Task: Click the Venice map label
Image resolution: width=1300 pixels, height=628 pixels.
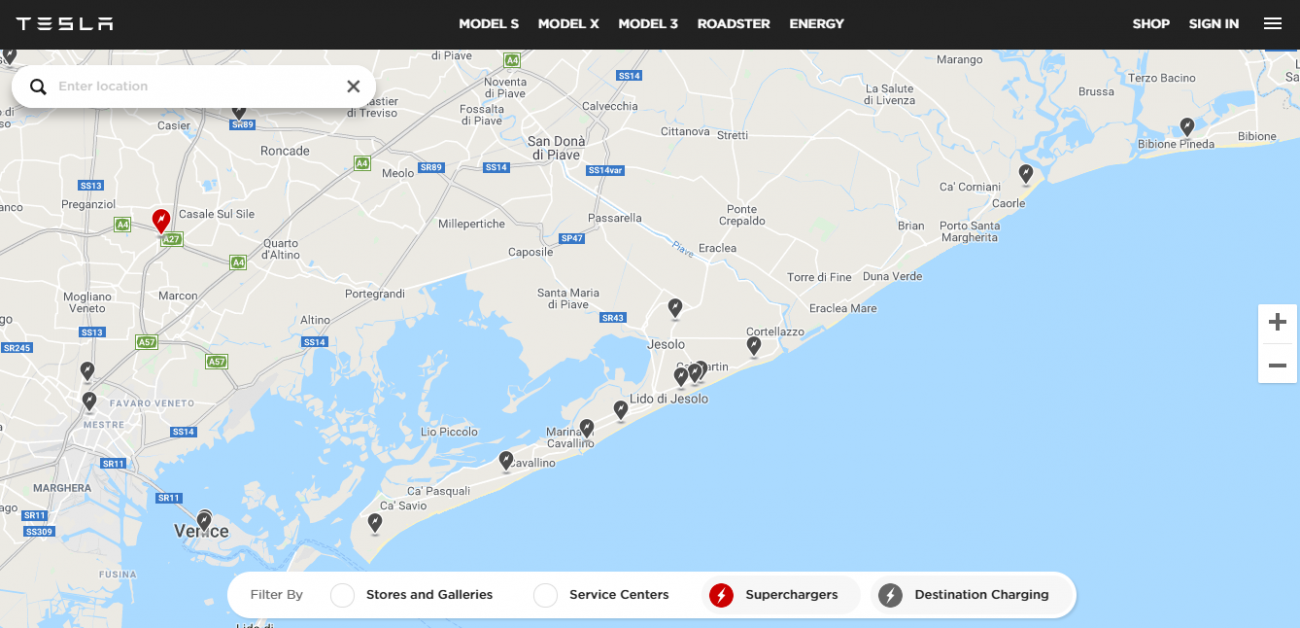Action: point(201,532)
